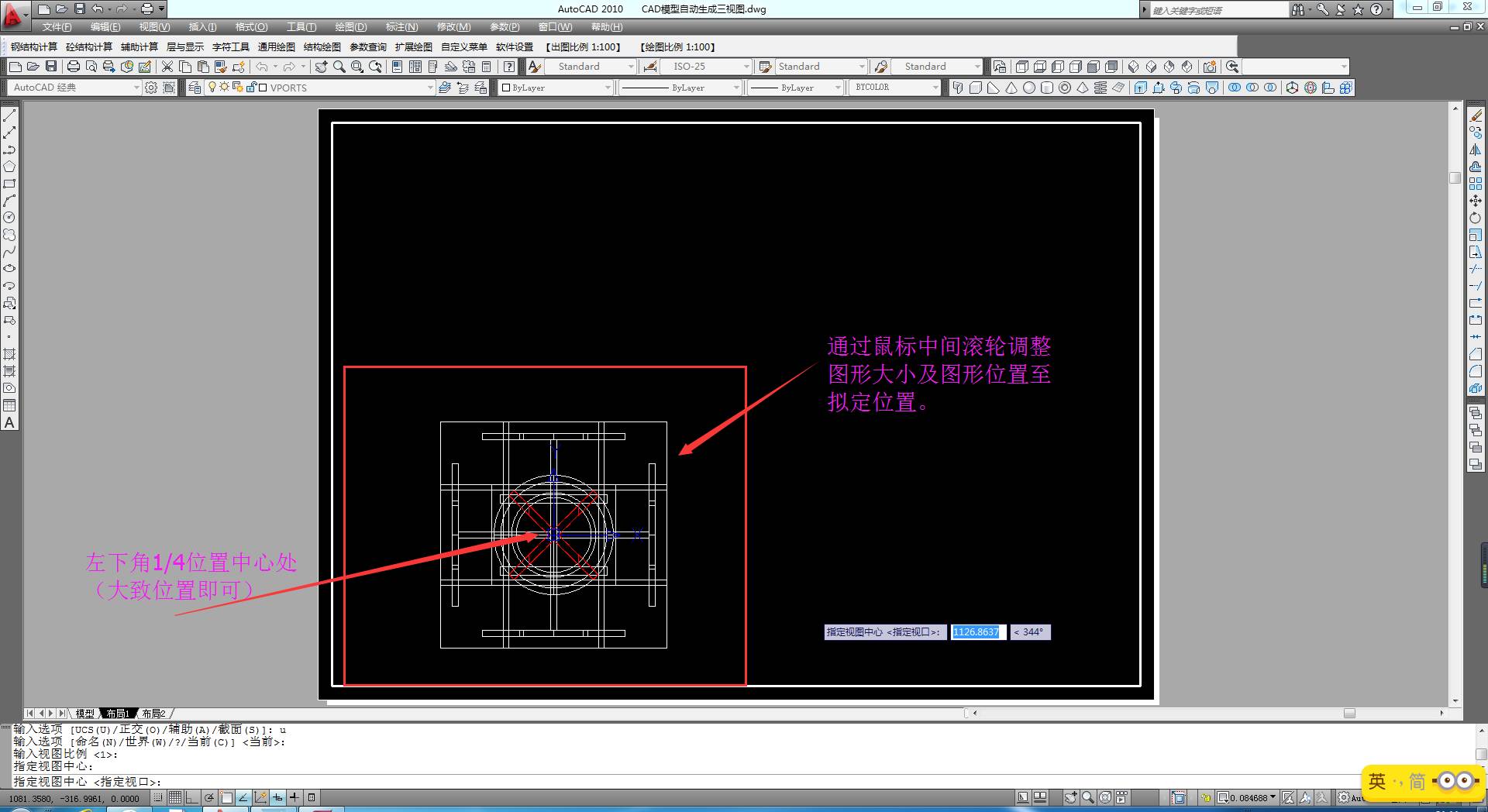Click the Plot printer icon in the standard toolbar

tap(74, 67)
